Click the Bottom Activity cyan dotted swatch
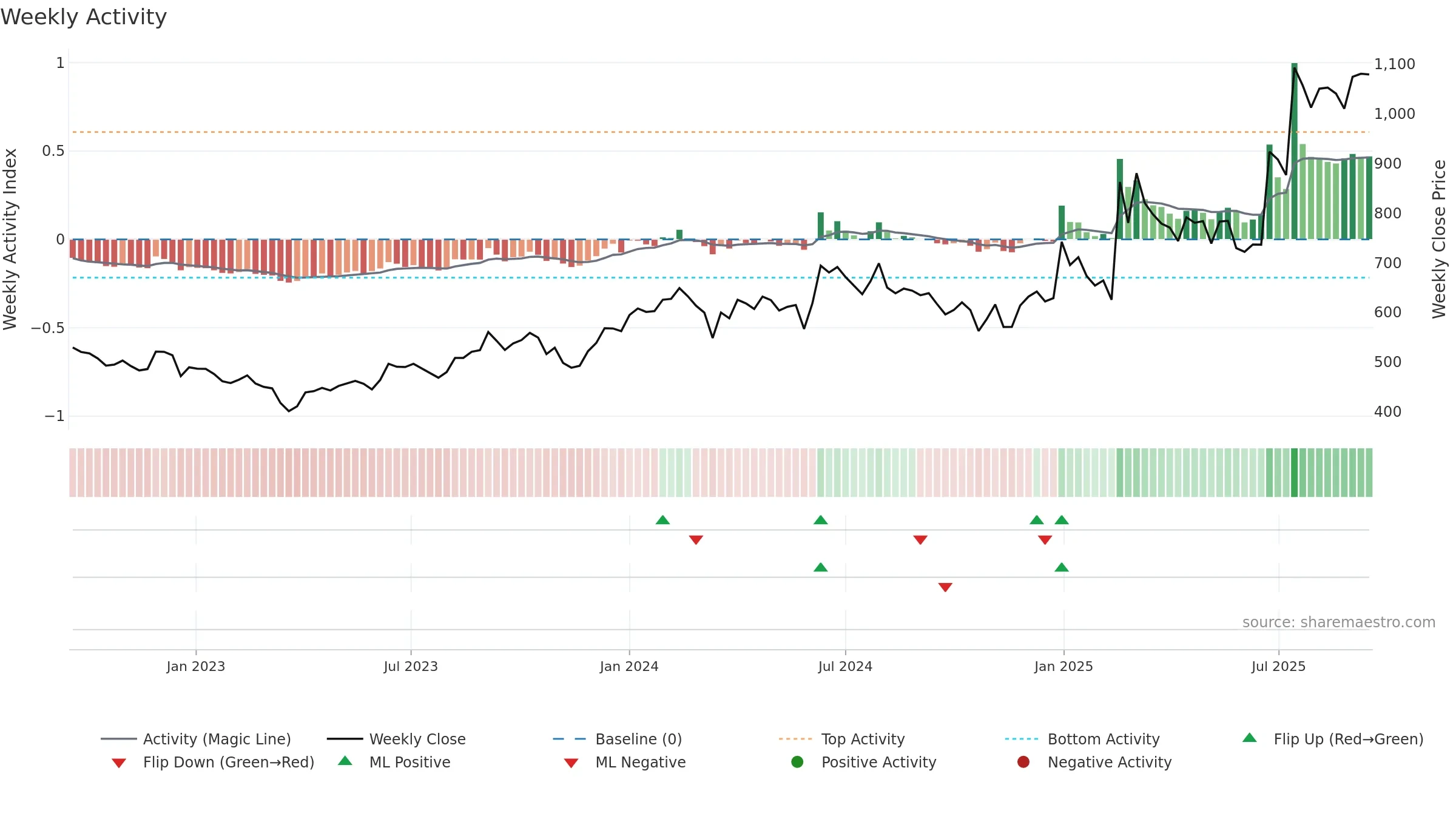 [x=1022, y=739]
